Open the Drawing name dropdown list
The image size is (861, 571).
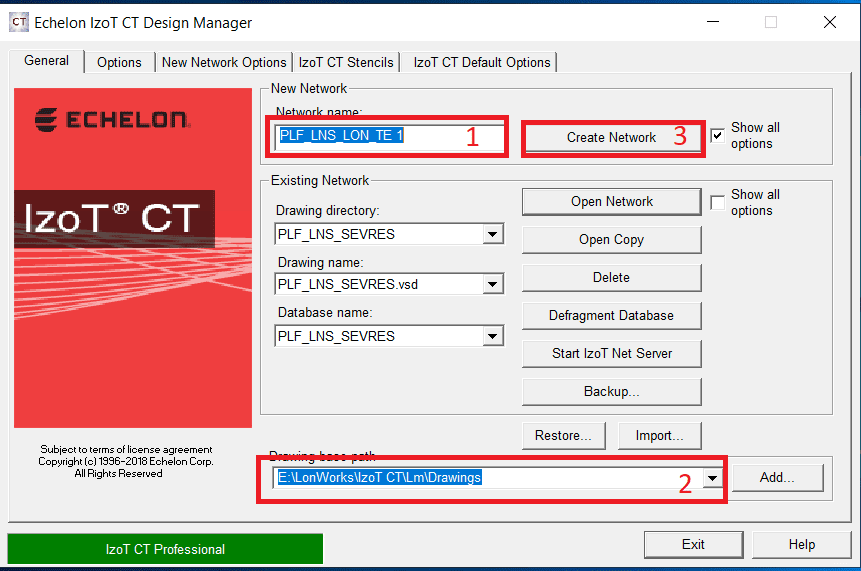pos(492,285)
